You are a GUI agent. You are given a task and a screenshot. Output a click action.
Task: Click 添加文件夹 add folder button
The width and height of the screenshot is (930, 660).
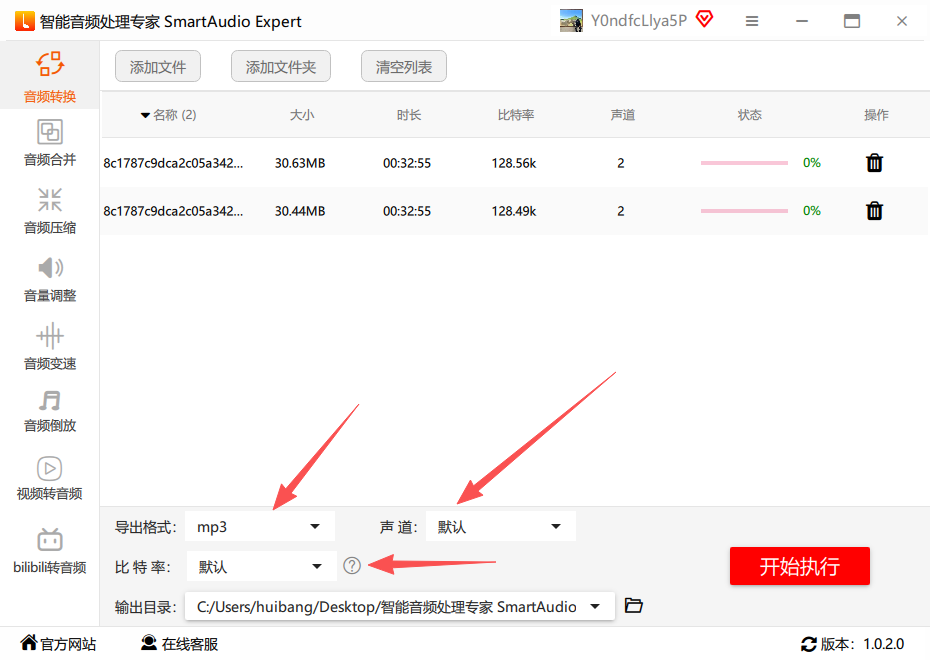(281, 66)
